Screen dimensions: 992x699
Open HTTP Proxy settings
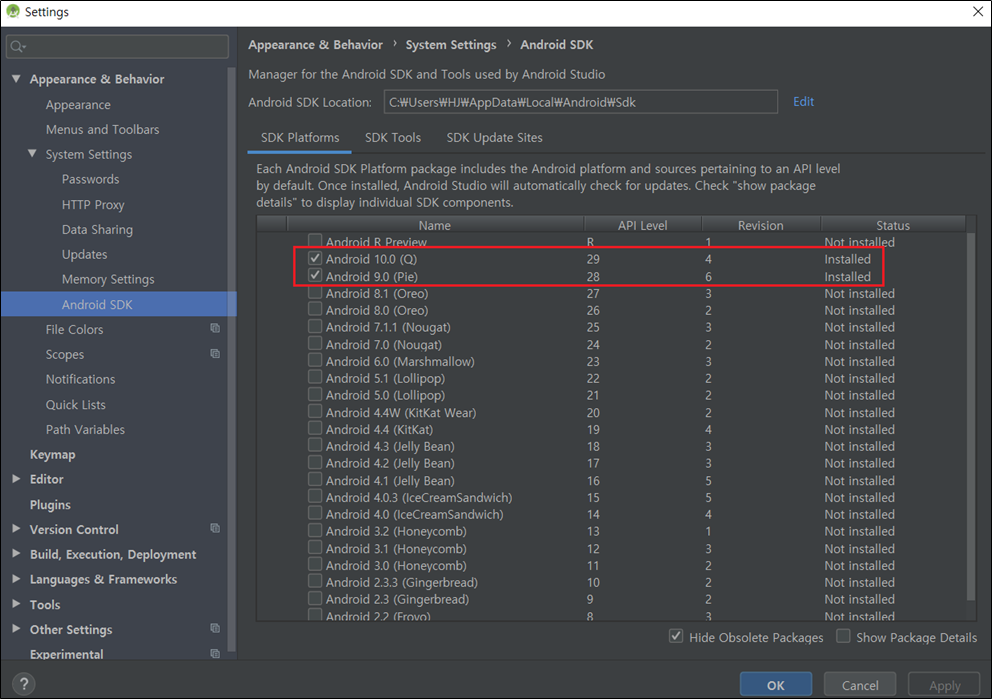point(93,204)
